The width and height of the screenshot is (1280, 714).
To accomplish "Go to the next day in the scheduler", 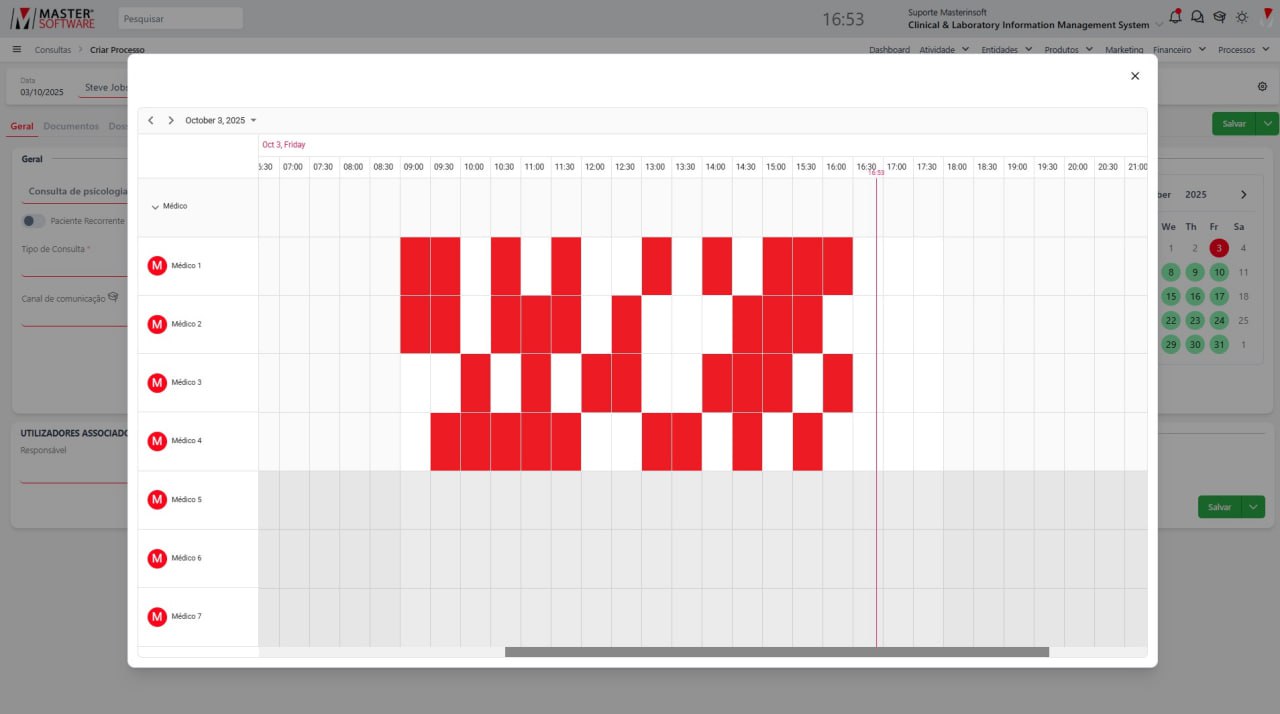I will point(171,120).
